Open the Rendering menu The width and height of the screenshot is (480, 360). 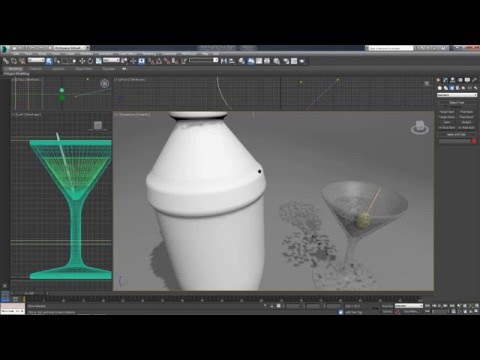coord(149,54)
